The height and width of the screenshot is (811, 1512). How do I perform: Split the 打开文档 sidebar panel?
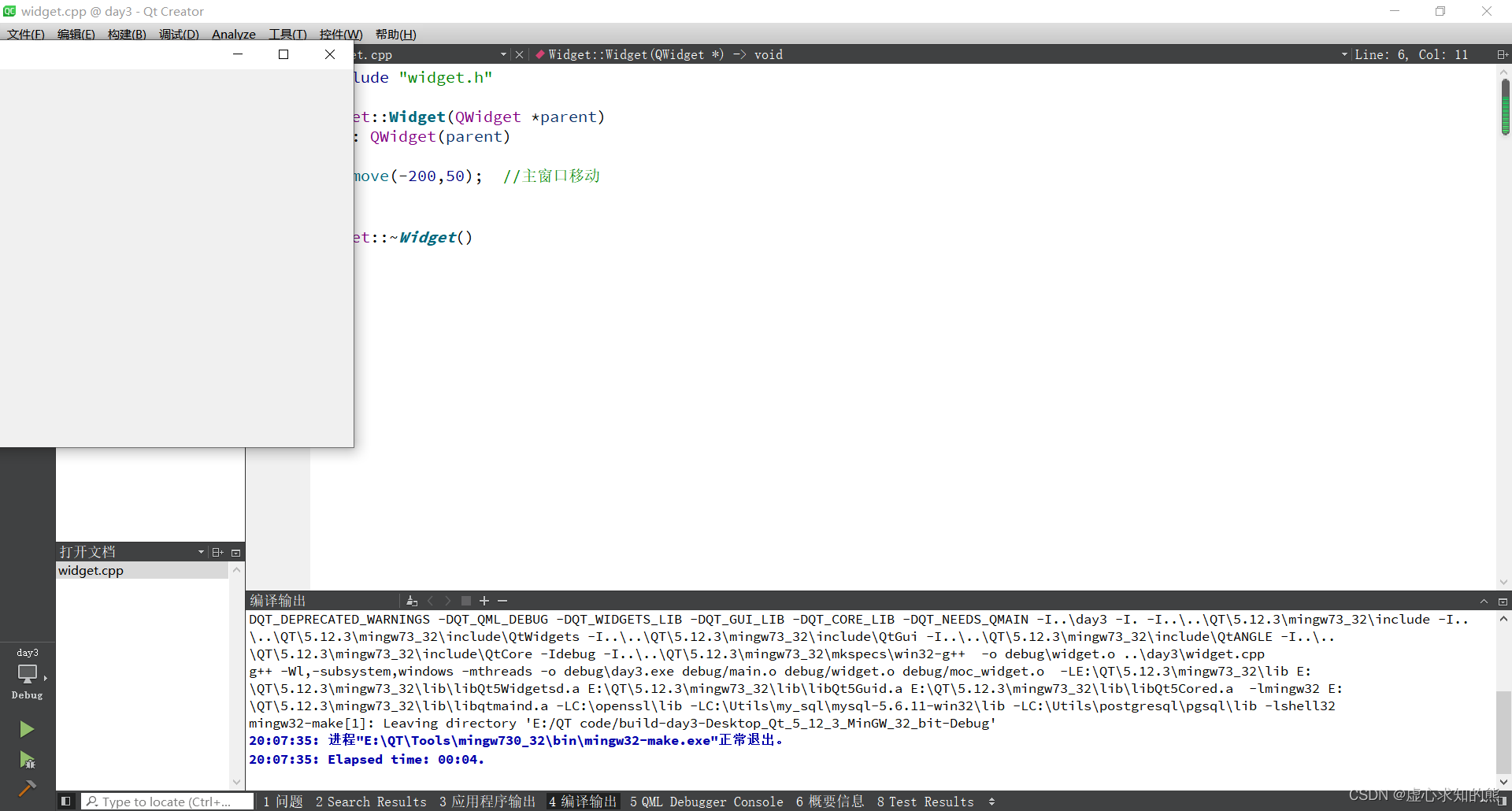click(x=218, y=552)
